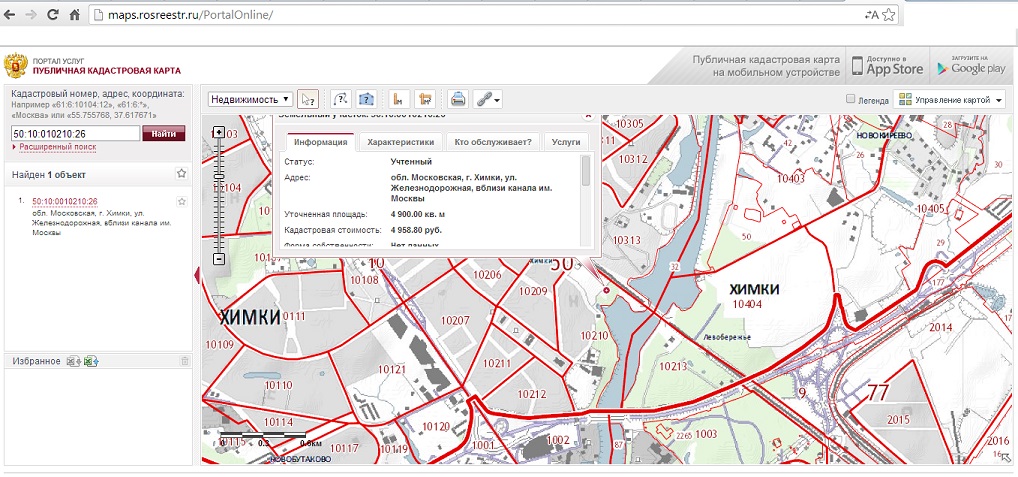Viewport: 1018px width, 477px height.
Task: Click cadastral block label 10207 on map
Action: click(454, 321)
